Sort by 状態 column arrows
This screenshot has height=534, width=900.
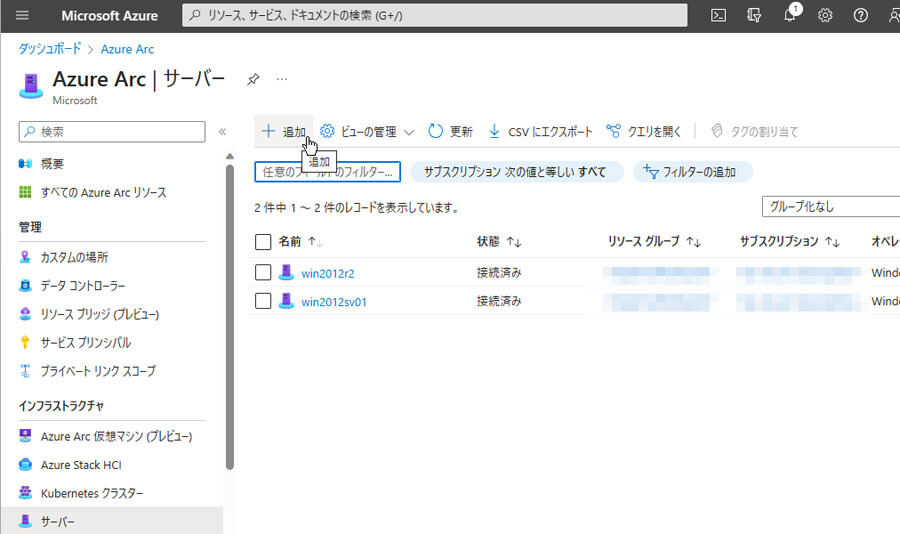514,242
